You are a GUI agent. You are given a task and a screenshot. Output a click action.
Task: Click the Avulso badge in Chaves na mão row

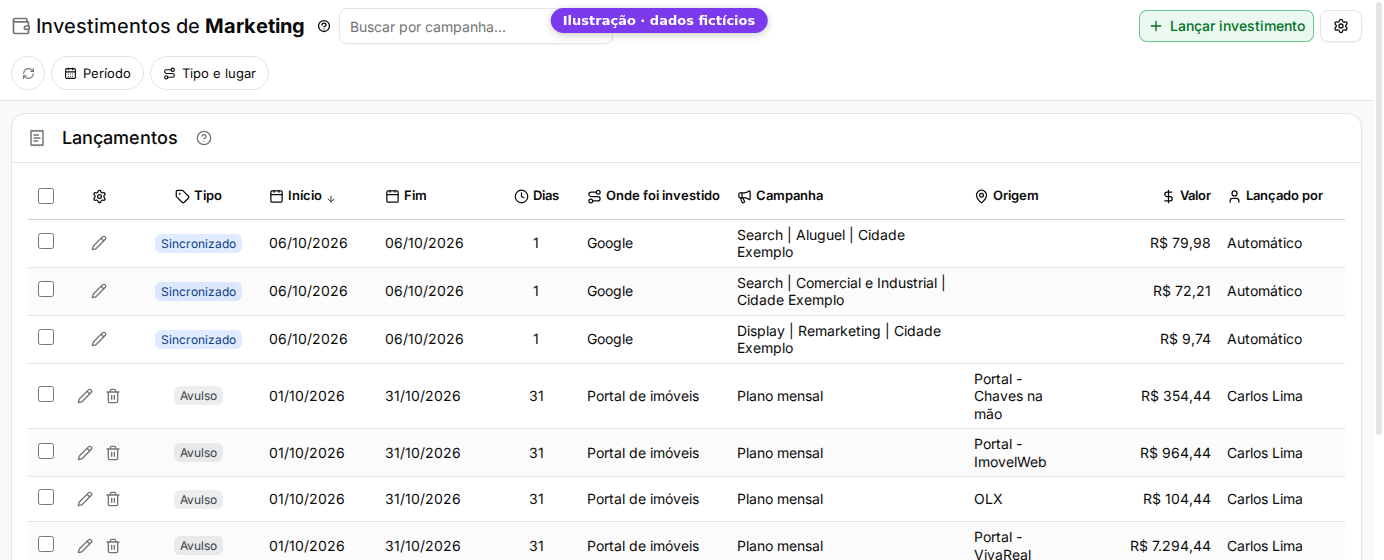(198, 396)
